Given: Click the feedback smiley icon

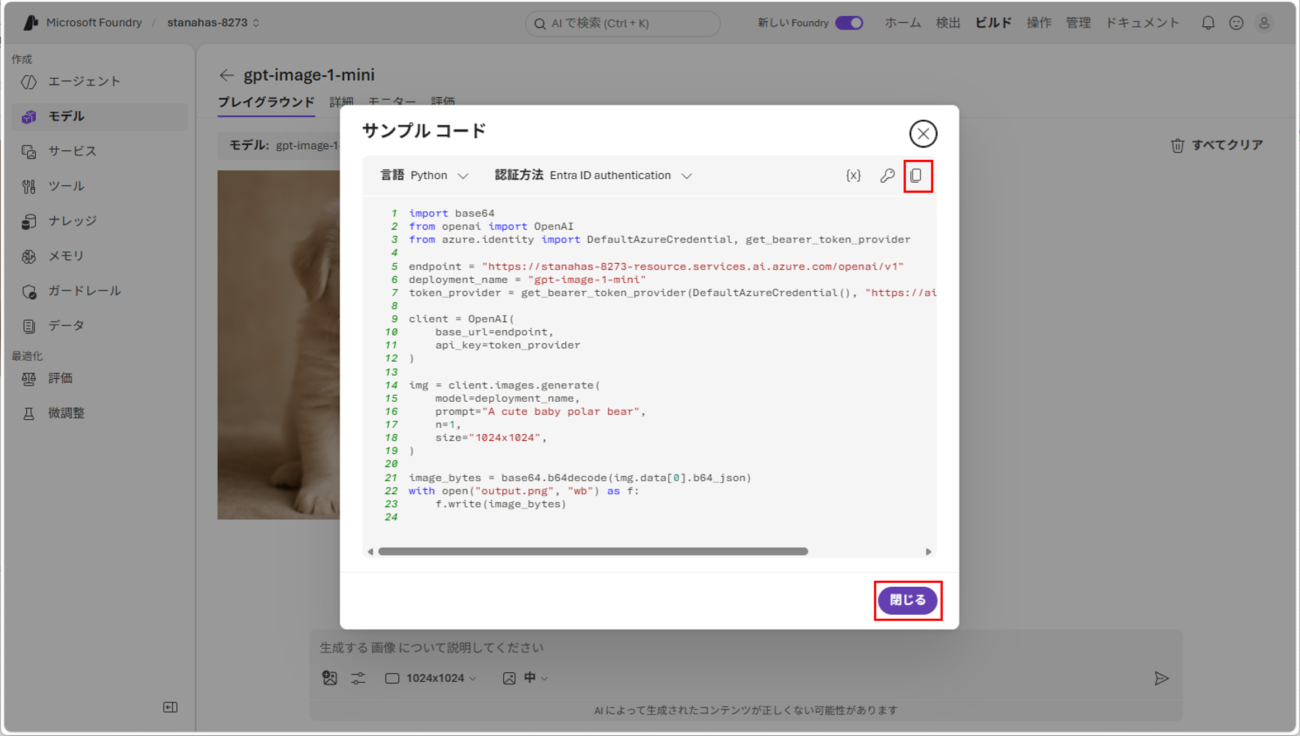Looking at the screenshot, I should 1236,23.
